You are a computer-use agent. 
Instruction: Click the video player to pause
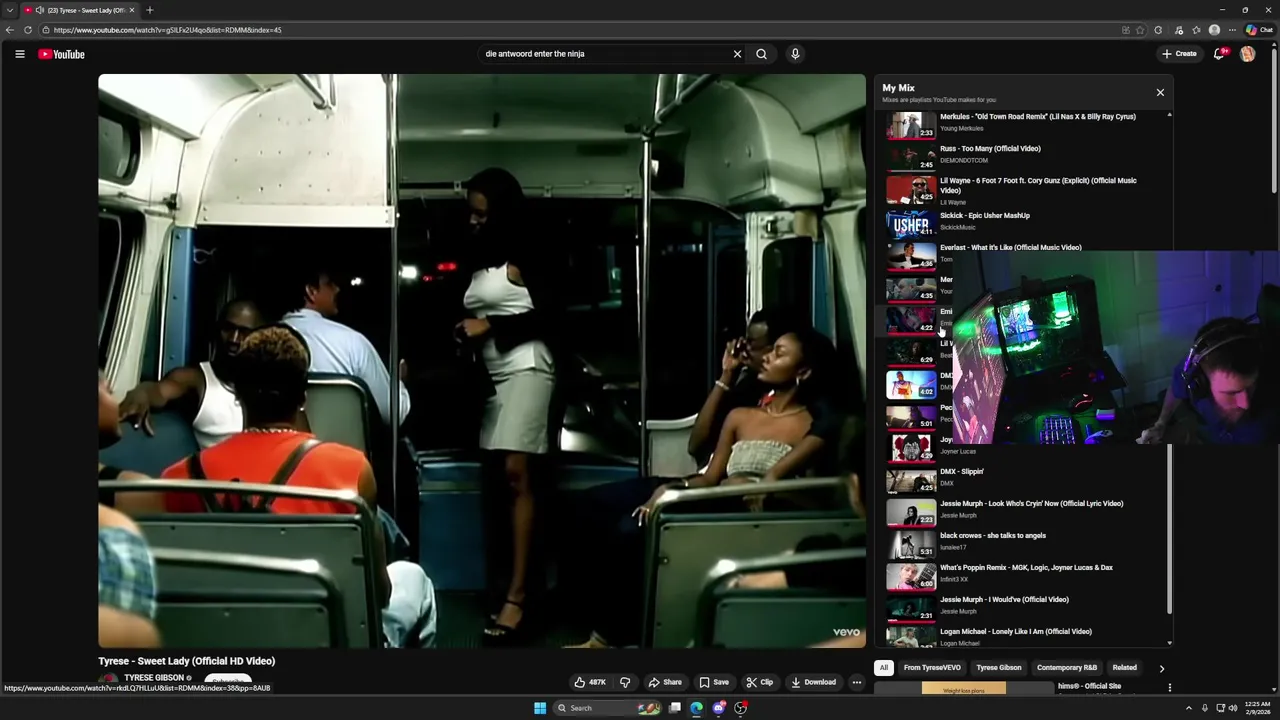click(x=482, y=361)
